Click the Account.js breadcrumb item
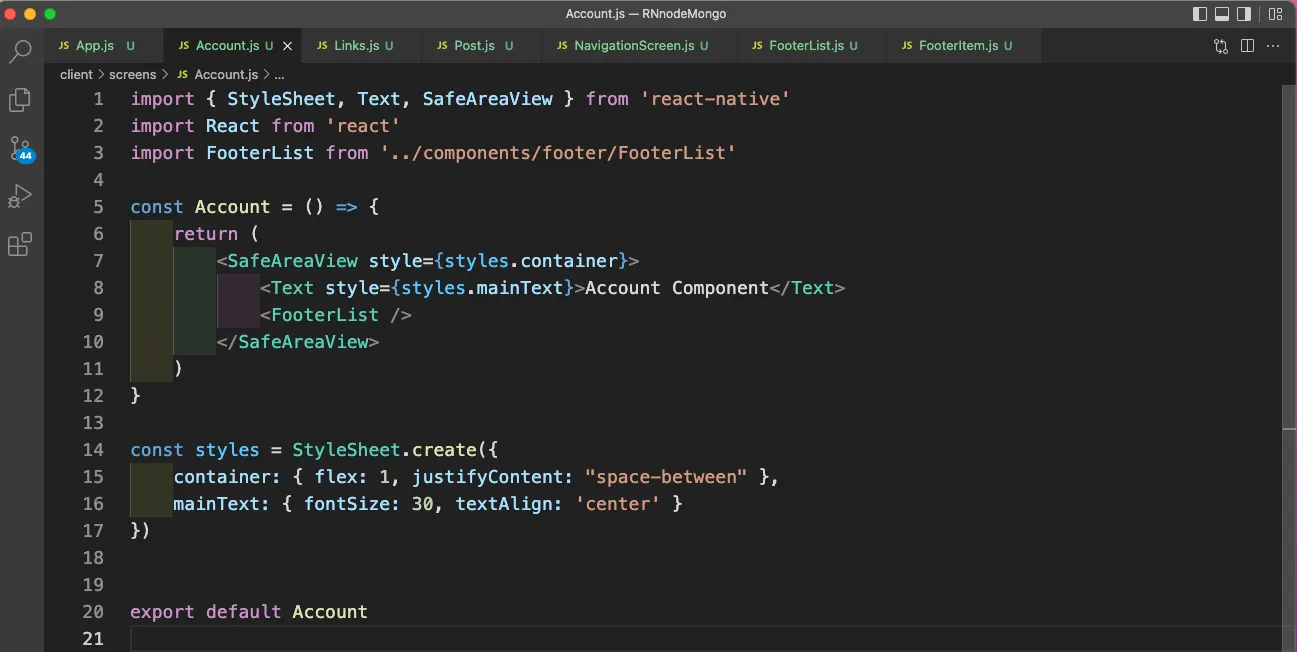1297x652 pixels. (226, 75)
